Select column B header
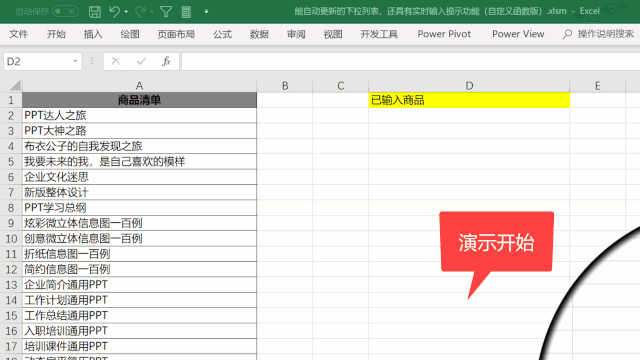The image size is (640, 360). (285, 86)
